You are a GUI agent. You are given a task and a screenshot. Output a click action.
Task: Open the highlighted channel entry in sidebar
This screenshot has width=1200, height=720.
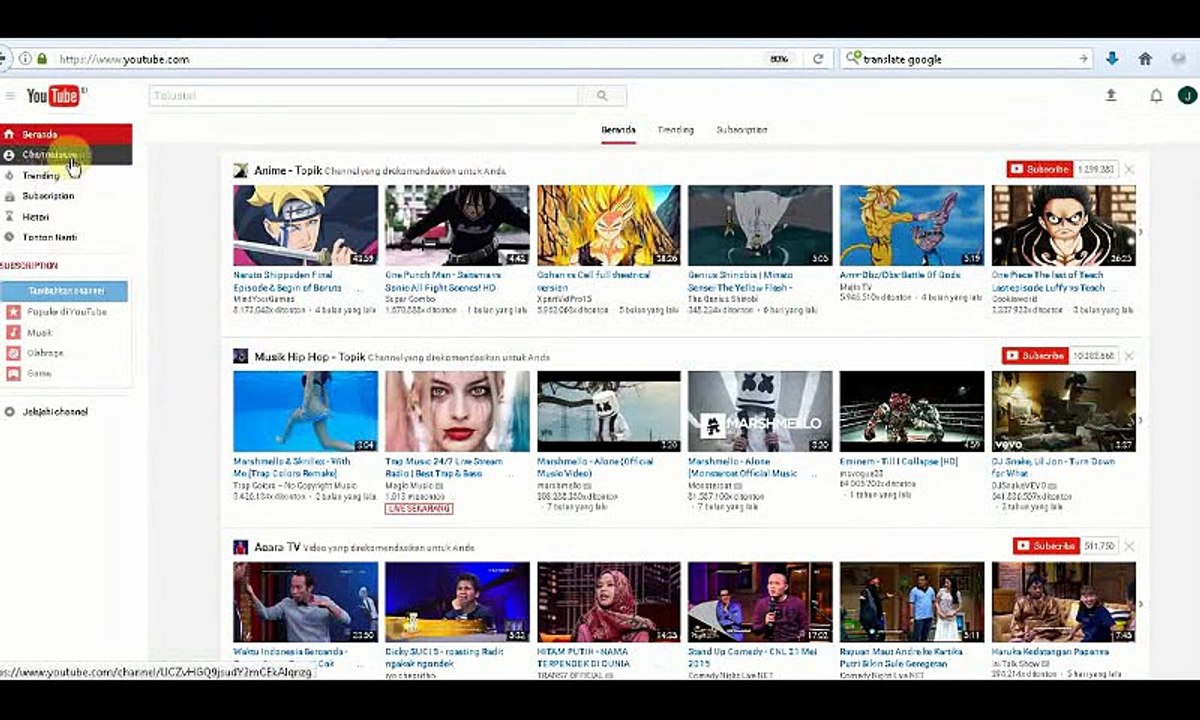pos(66,155)
